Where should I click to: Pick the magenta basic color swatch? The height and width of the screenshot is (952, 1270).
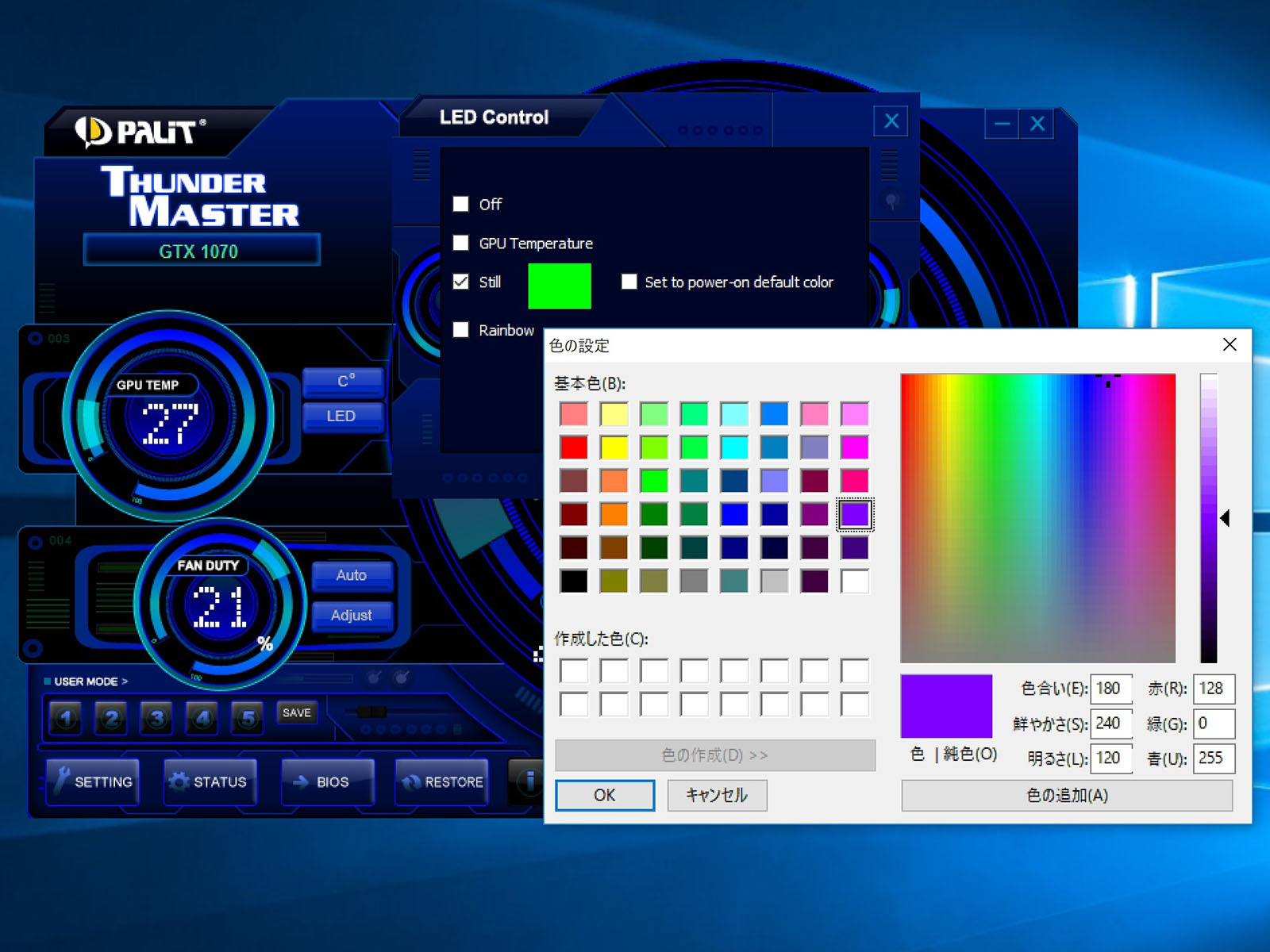(x=855, y=447)
